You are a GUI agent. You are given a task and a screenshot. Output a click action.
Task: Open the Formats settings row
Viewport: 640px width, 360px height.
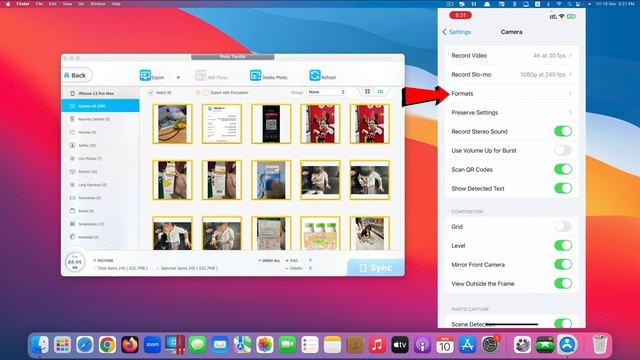pyautogui.click(x=511, y=93)
